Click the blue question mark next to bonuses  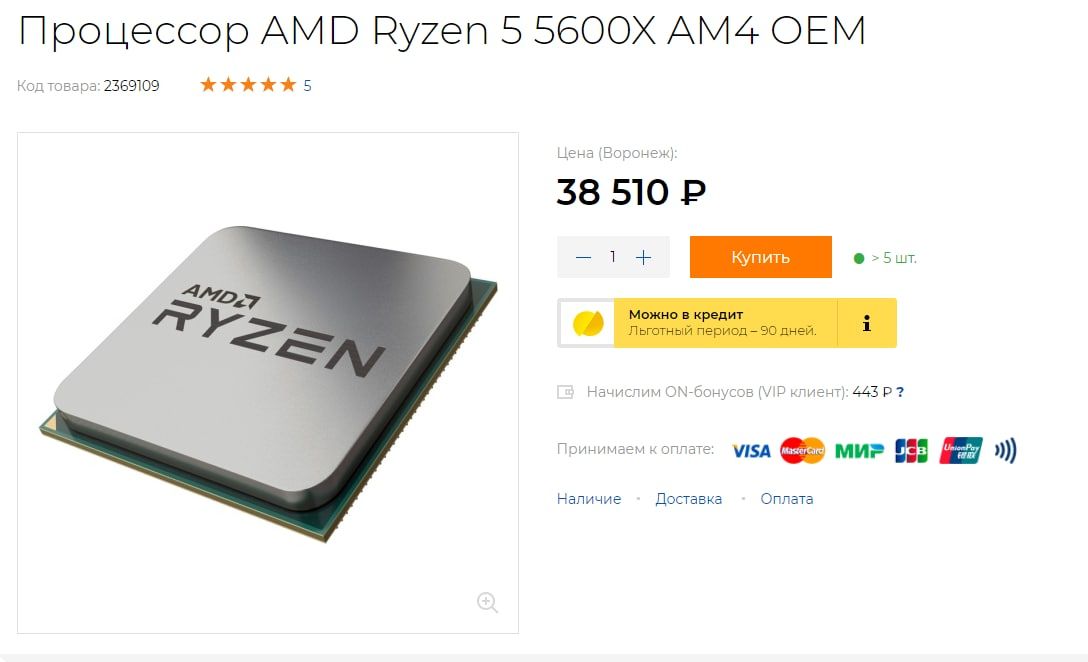pos(900,392)
